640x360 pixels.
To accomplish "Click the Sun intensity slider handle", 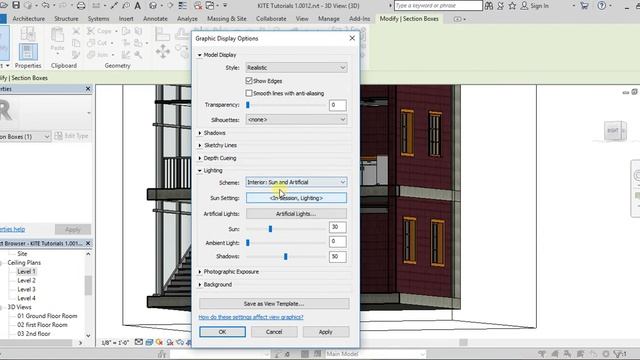I will tap(270, 229).
